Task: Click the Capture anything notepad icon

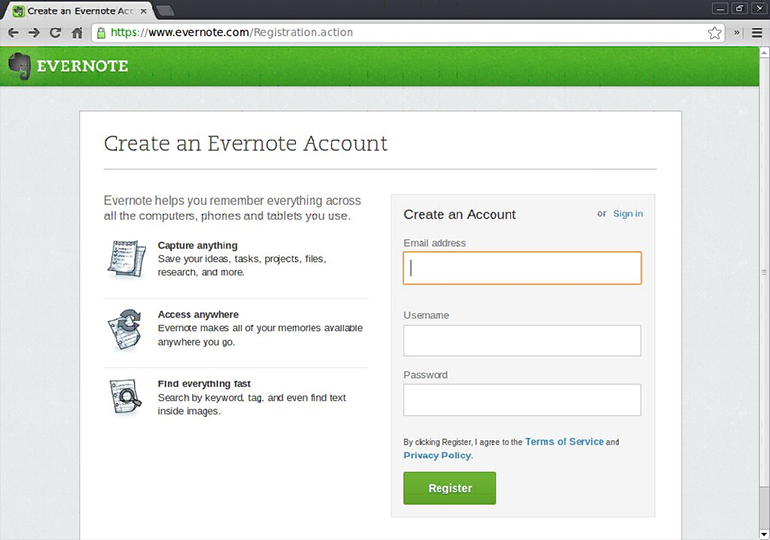Action: point(126,258)
